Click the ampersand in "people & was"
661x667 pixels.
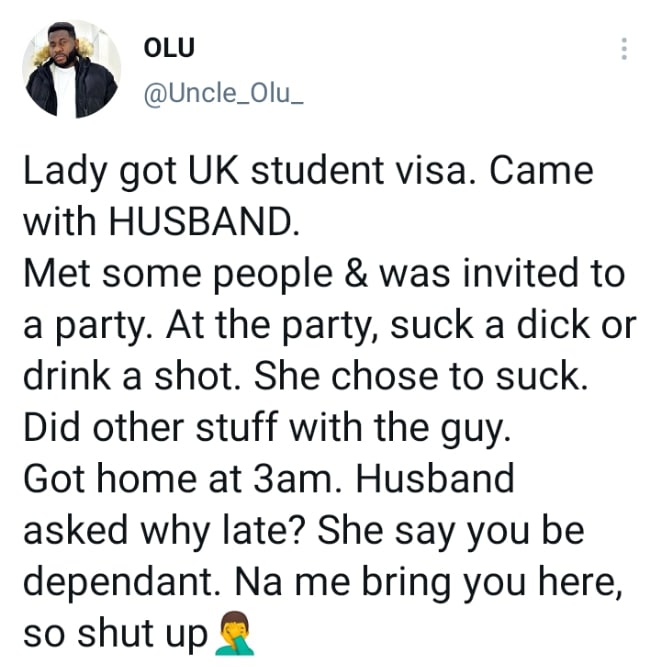pos(356,274)
